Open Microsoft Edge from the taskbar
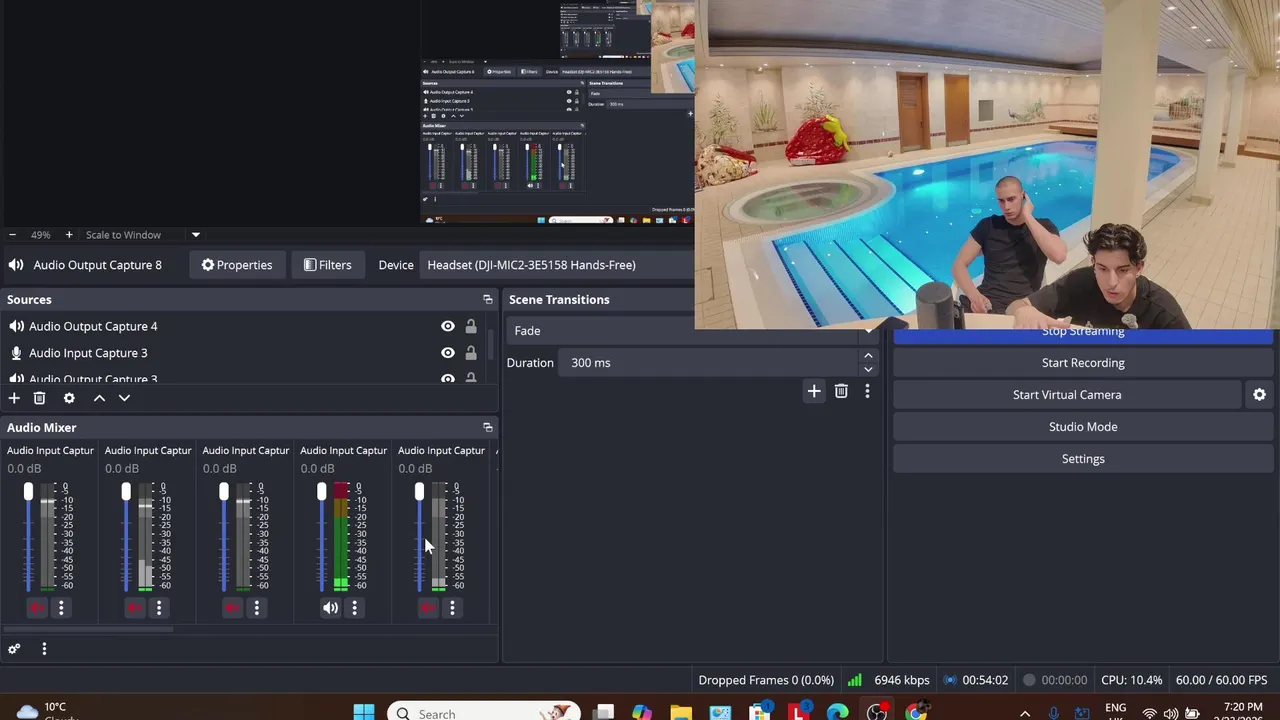 click(837, 713)
